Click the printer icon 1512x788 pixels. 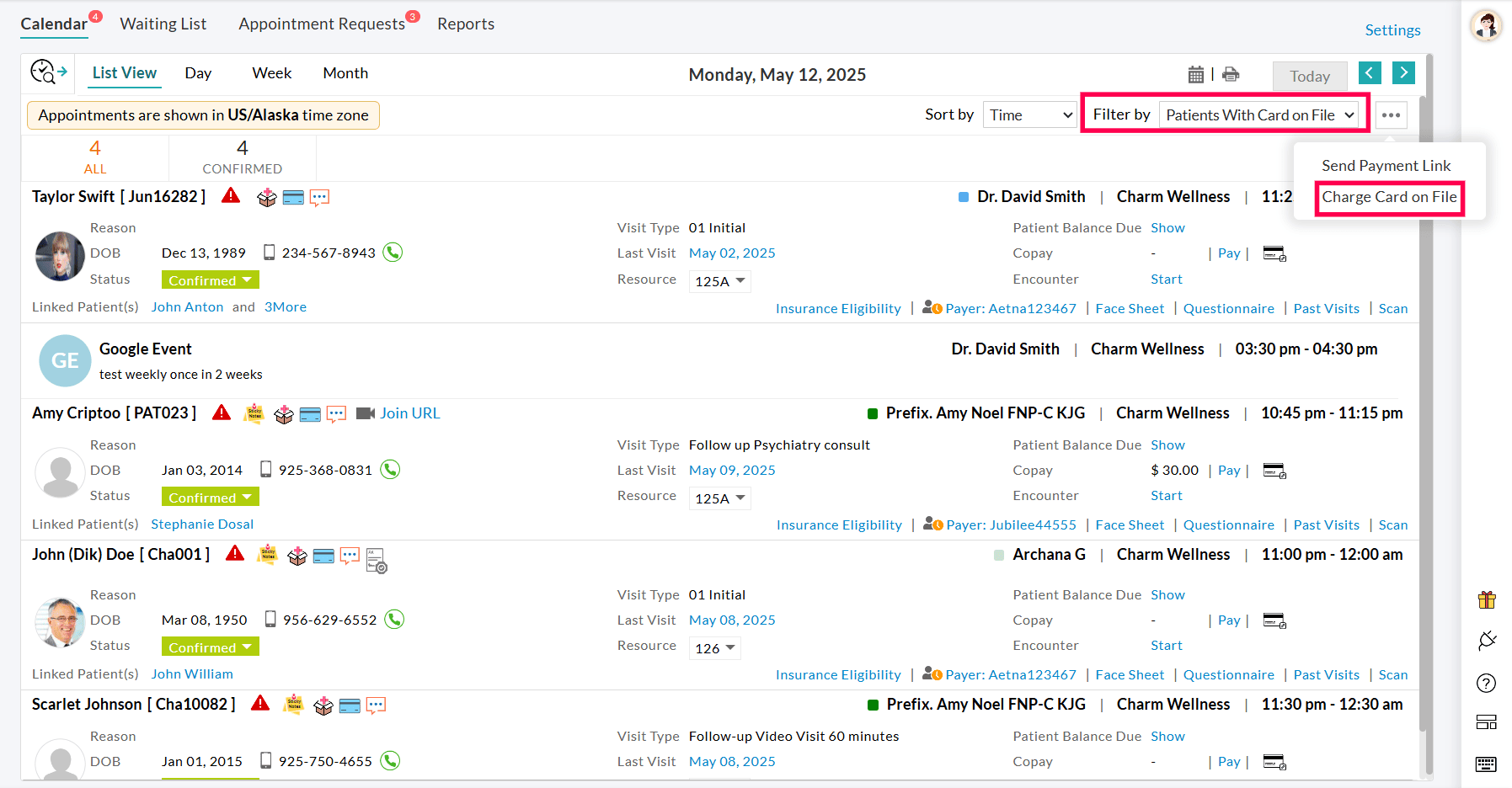[1231, 75]
